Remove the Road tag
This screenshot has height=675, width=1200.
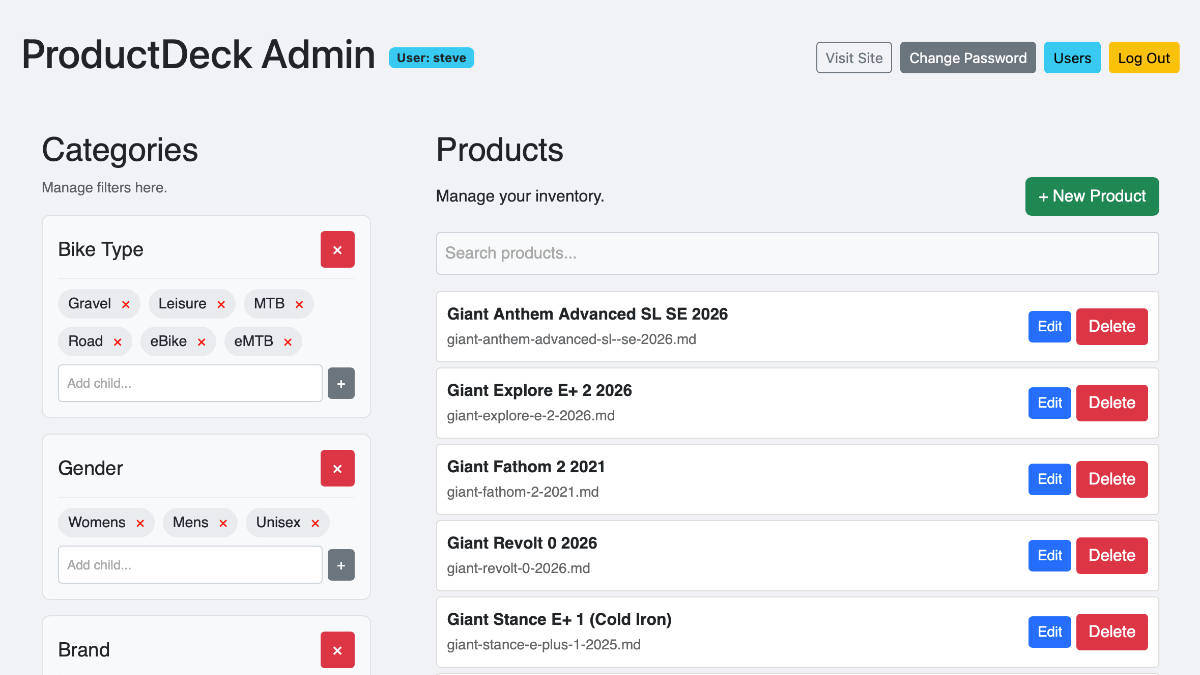[120, 341]
